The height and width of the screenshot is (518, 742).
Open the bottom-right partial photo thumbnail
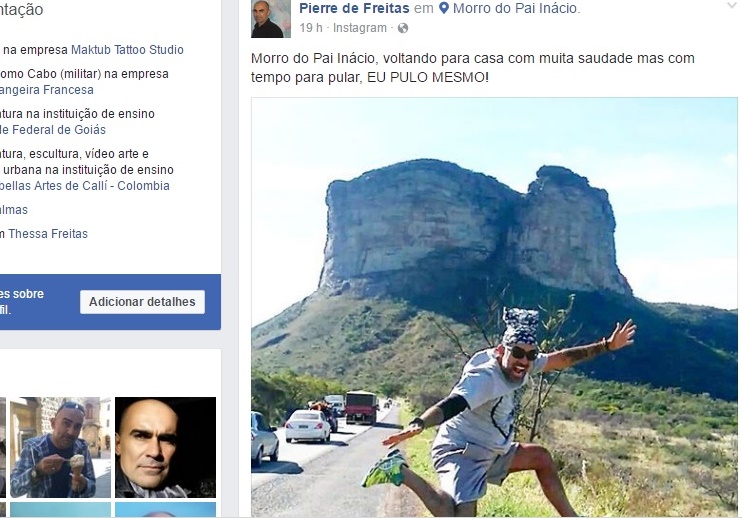[x=165, y=510]
